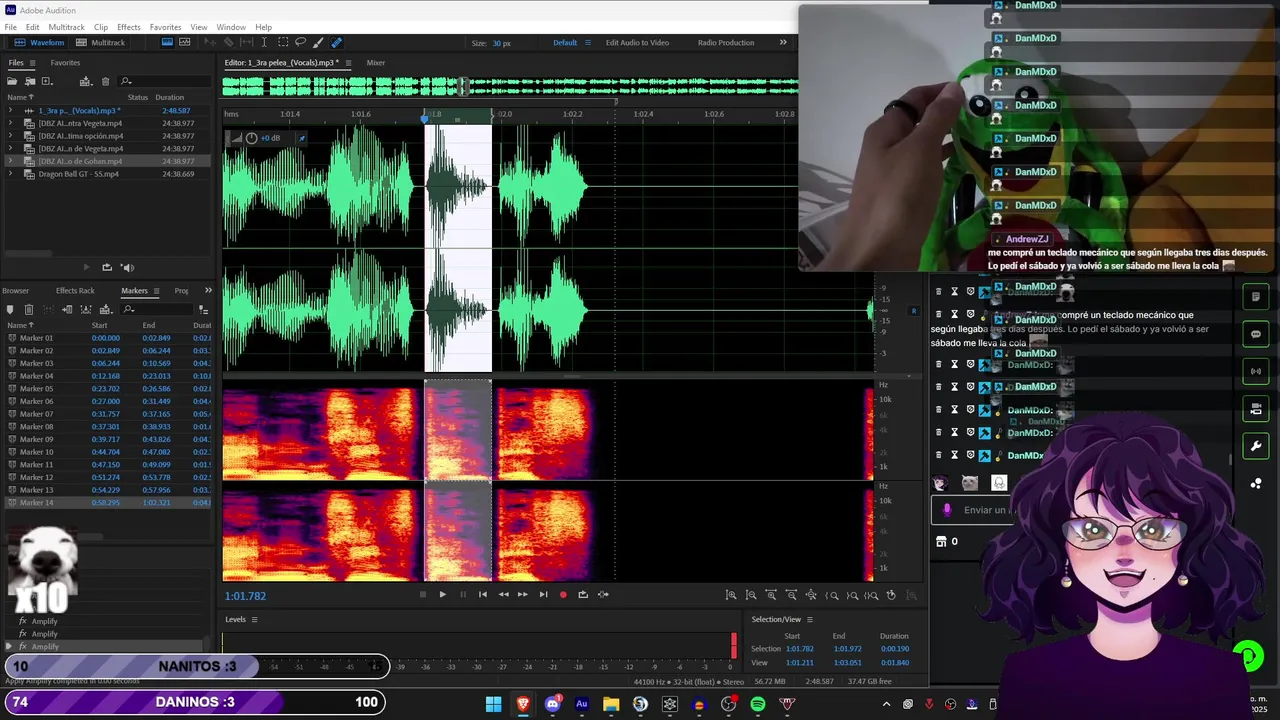Image resolution: width=1280 pixels, height=720 pixels.
Task: Toggle Multitrack view mode
Action: pyautogui.click(x=101, y=43)
